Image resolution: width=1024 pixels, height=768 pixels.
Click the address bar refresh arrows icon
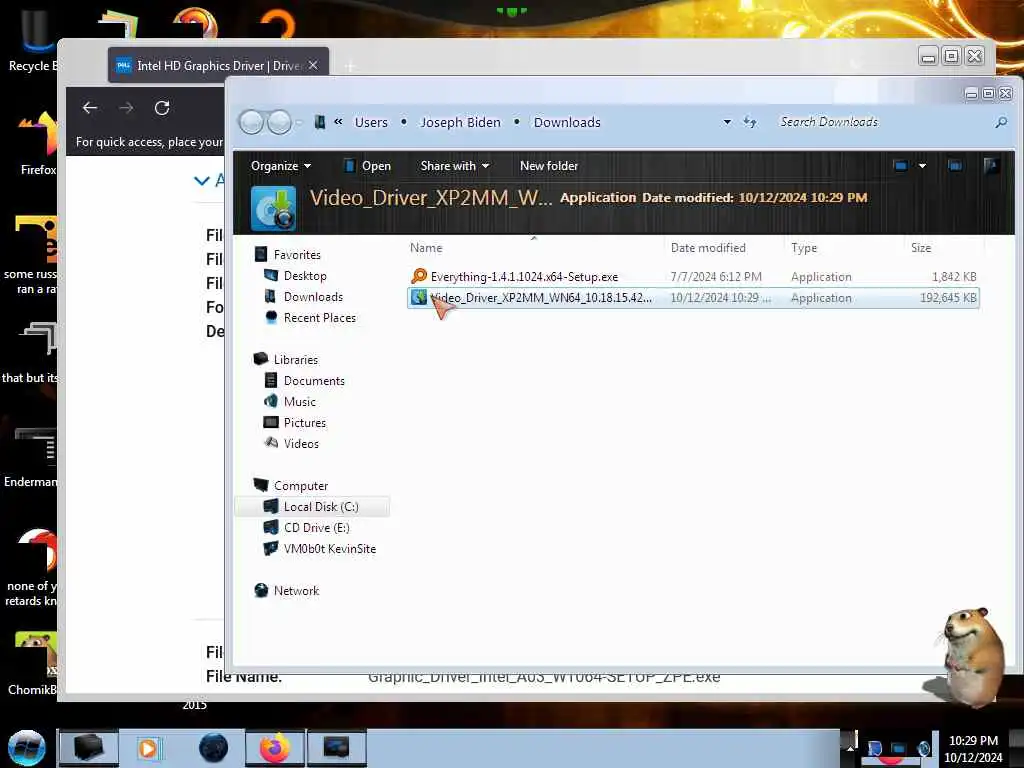click(x=750, y=122)
